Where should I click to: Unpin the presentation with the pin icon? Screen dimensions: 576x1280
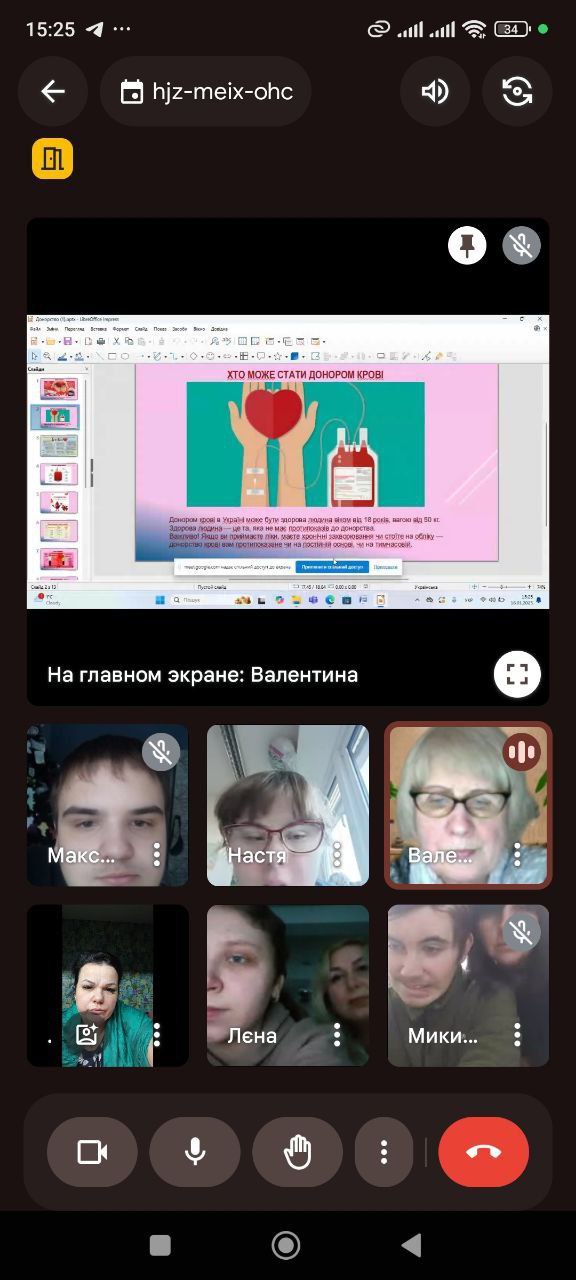(467, 245)
